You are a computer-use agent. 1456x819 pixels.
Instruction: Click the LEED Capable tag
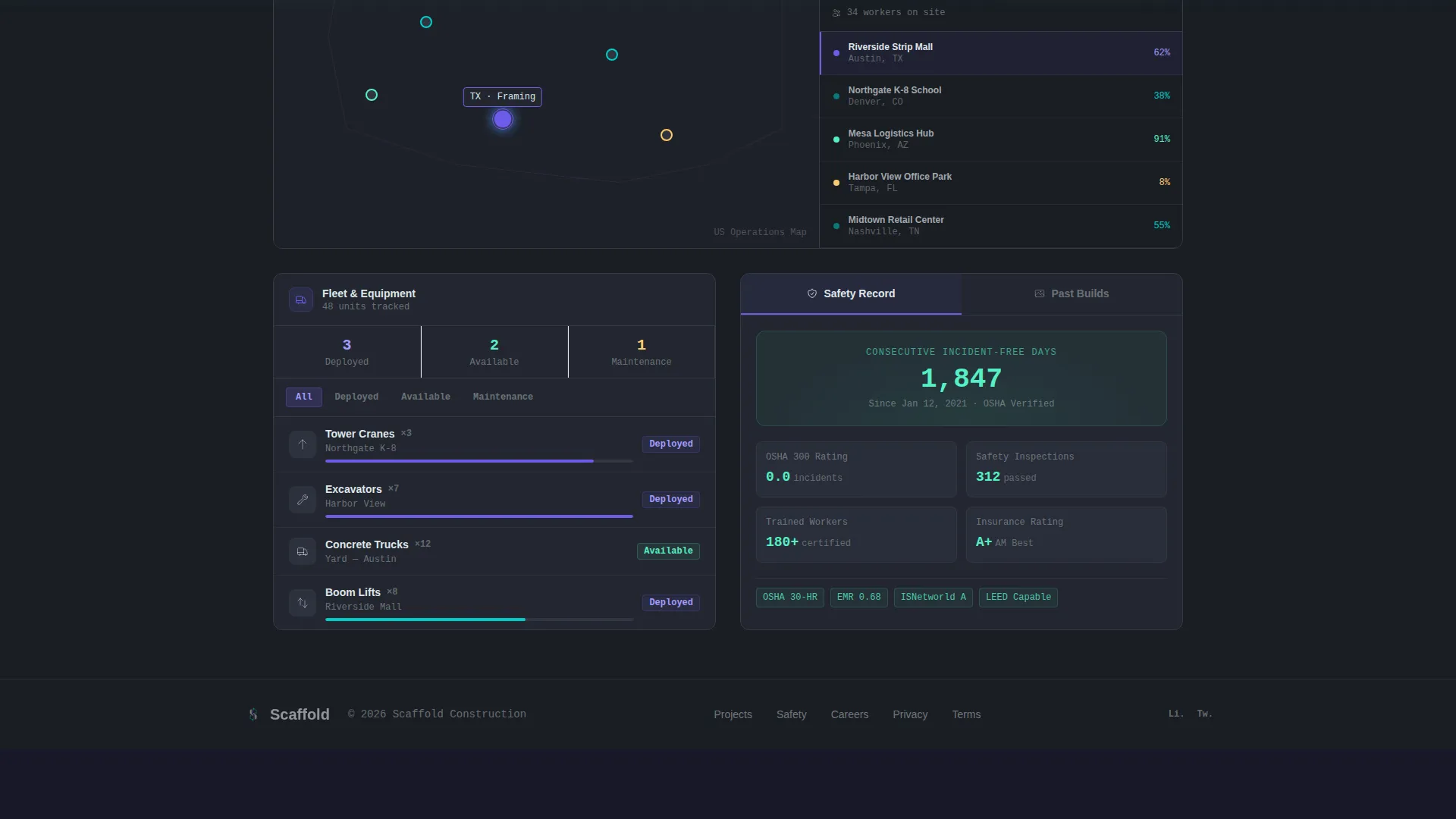coord(1018,598)
